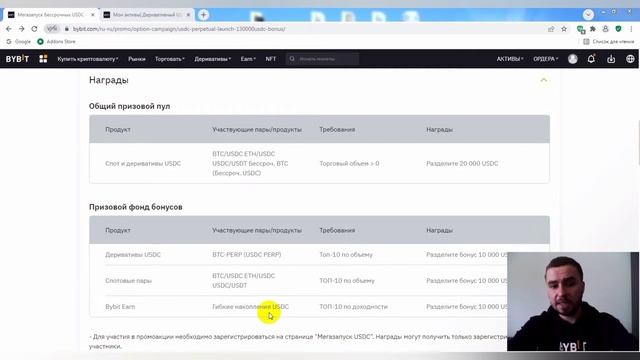Click the Гибкие накопления USDC cell
Screen dimensions: 640x360
(x=250, y=307)
